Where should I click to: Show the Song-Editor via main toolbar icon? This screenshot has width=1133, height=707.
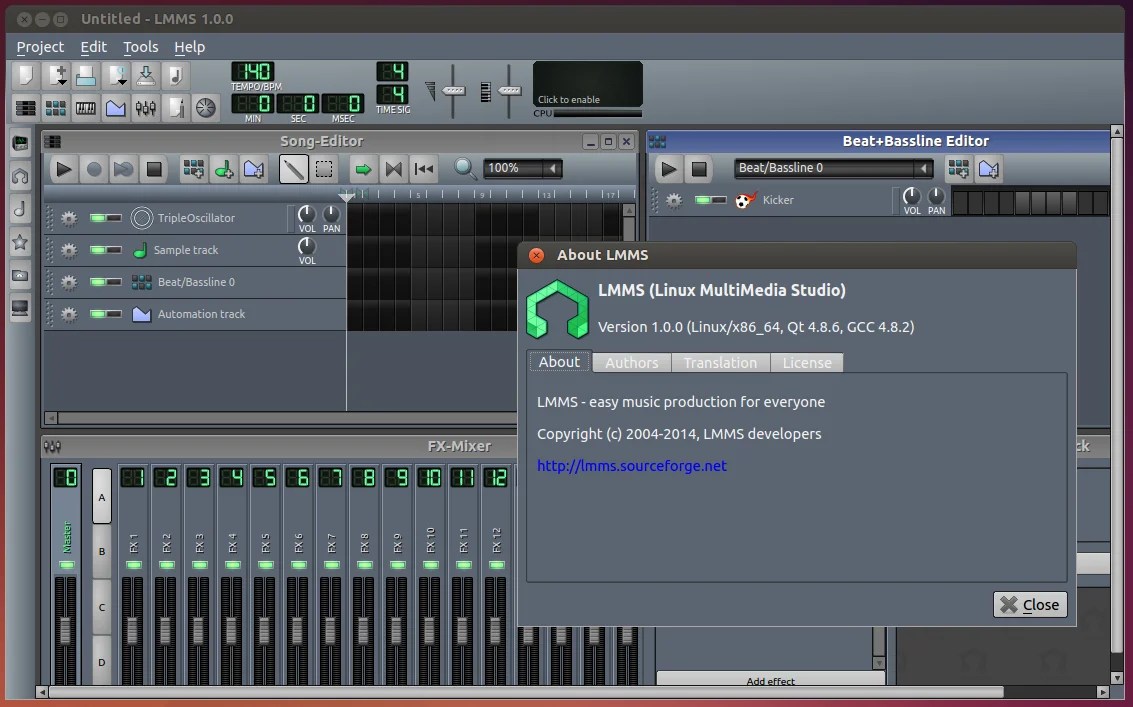click(x=25, y=108)
